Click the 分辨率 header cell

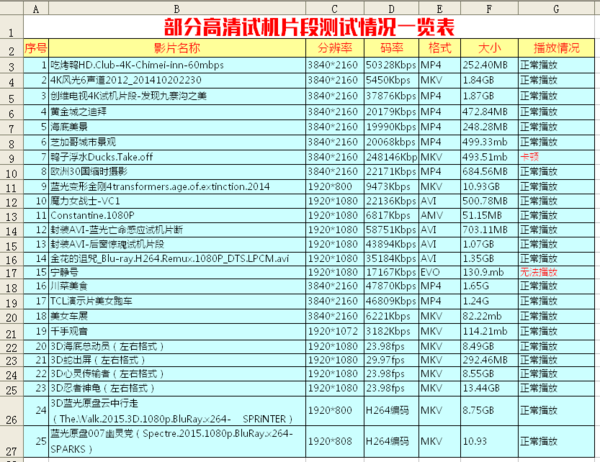[x=335, y=48]
